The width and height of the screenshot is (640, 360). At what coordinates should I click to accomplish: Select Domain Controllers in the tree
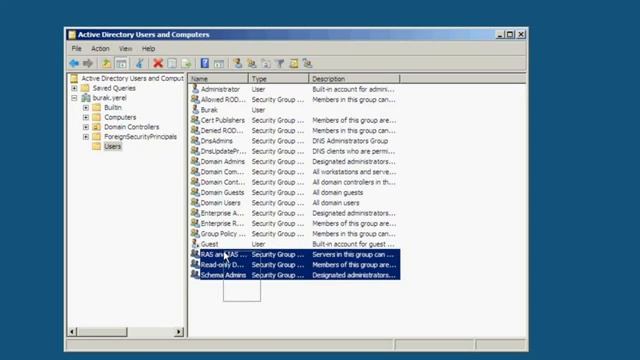click(x=131, y=127)
